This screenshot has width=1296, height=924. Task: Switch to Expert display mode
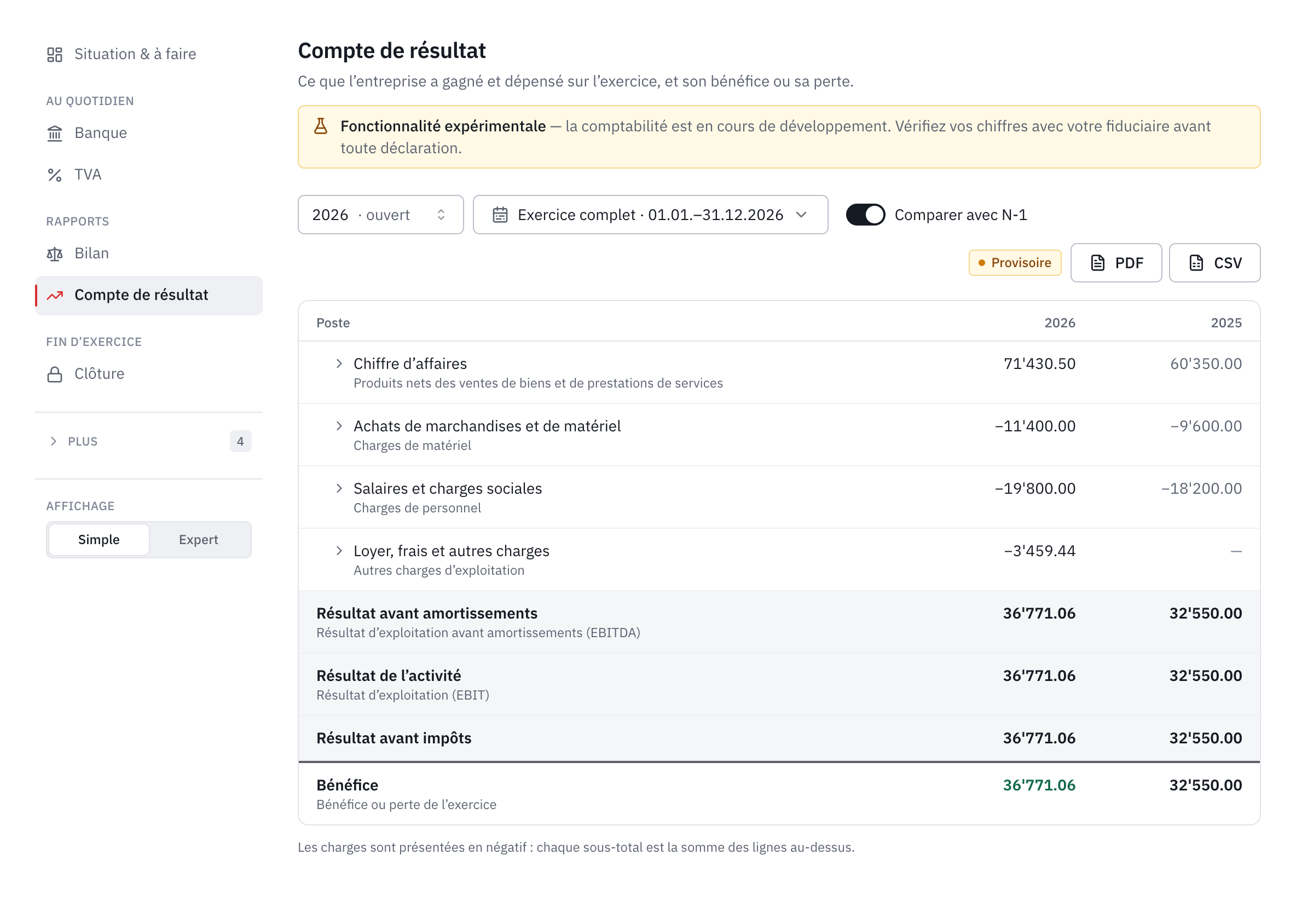[x=199, y=539]
